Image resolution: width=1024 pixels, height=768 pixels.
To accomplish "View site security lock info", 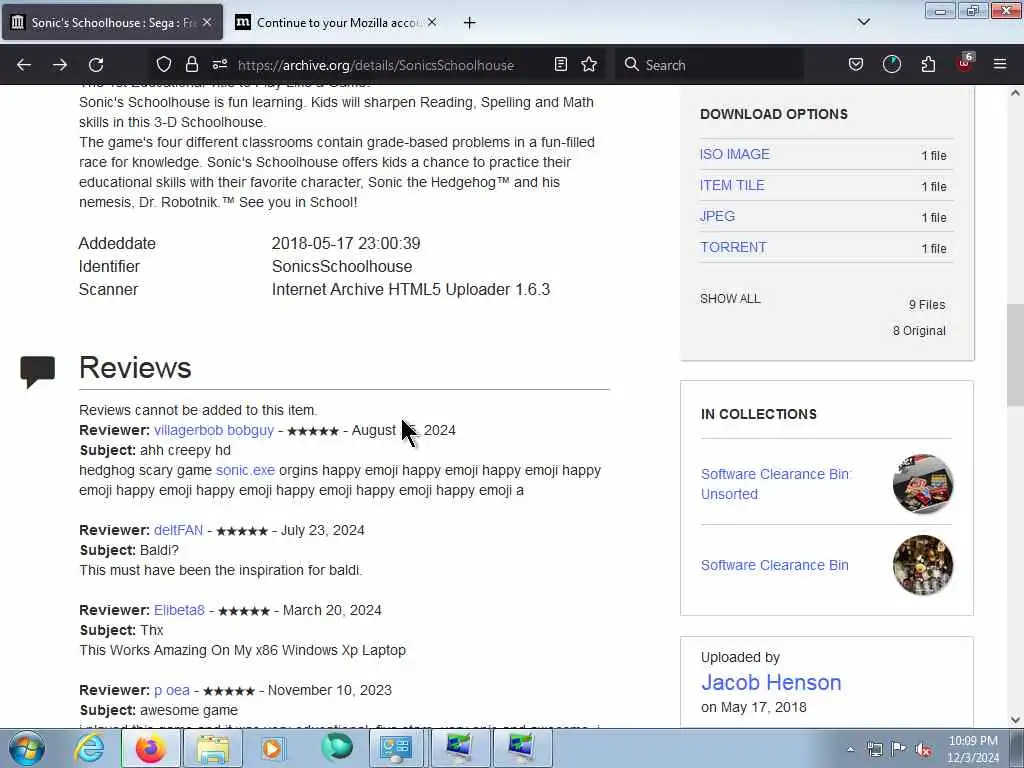I will click(x=191, y=64).
